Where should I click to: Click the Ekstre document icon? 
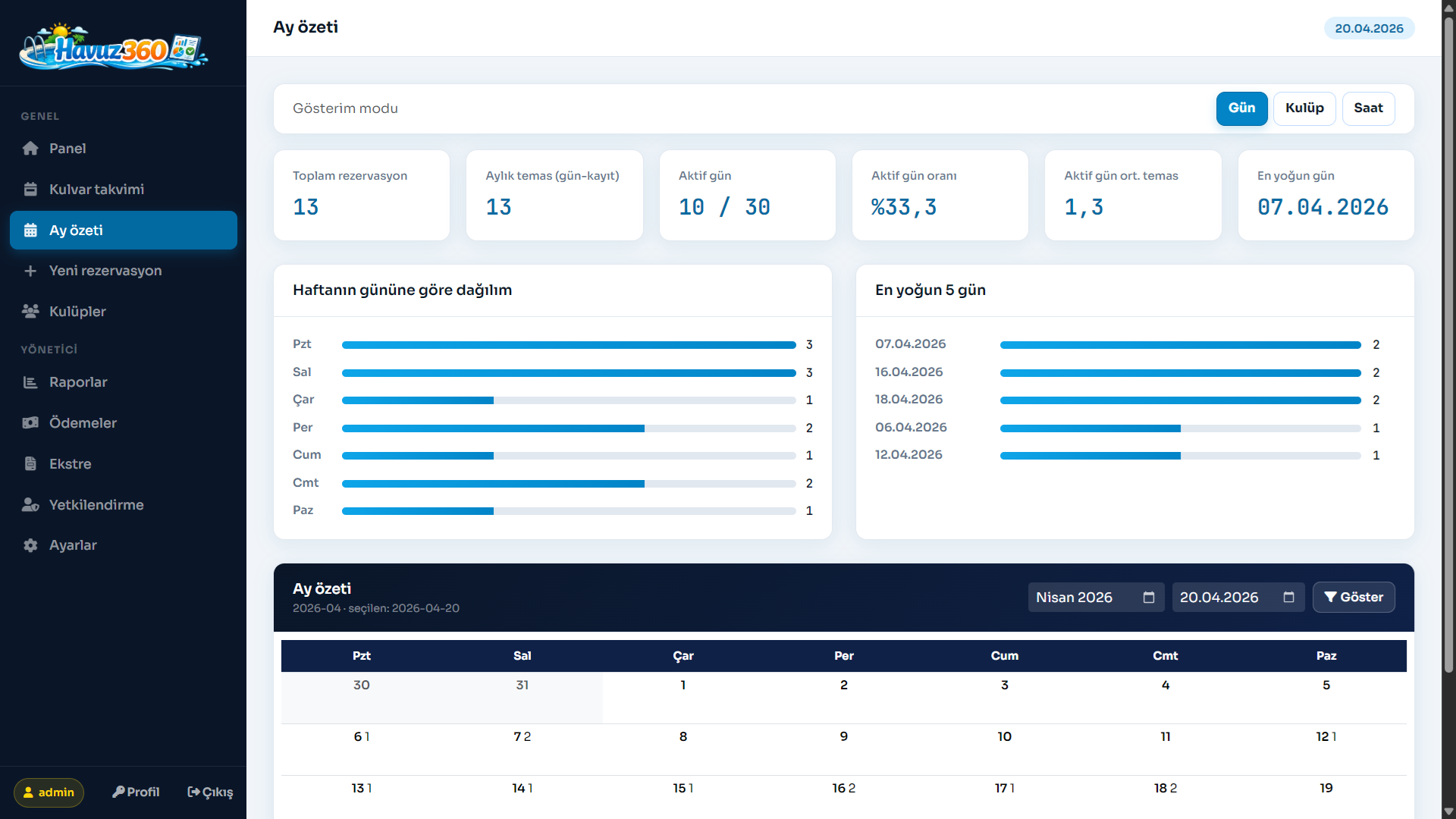coord(30,464)
